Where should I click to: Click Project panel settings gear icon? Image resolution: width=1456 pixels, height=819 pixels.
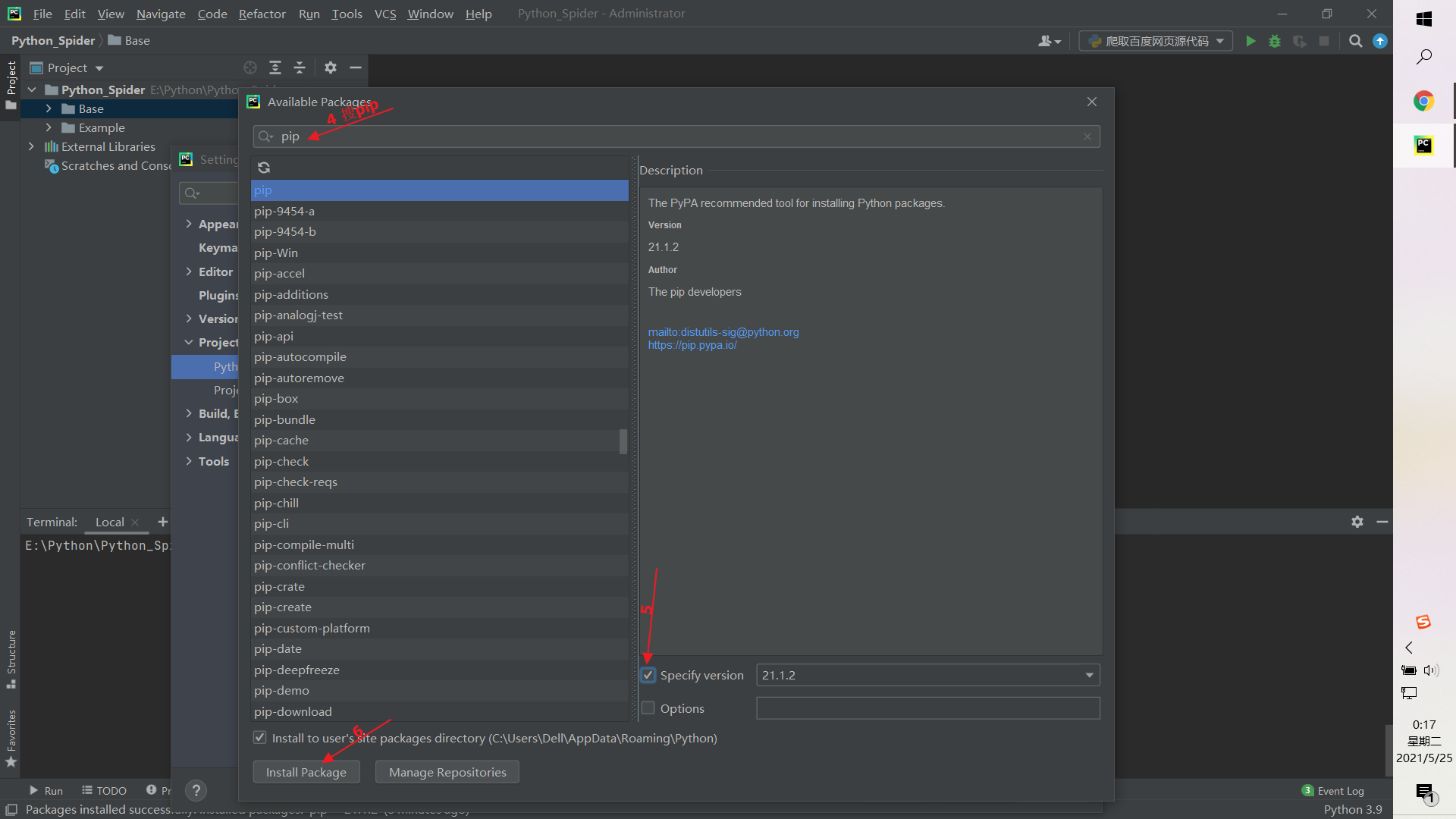point(331,67)
